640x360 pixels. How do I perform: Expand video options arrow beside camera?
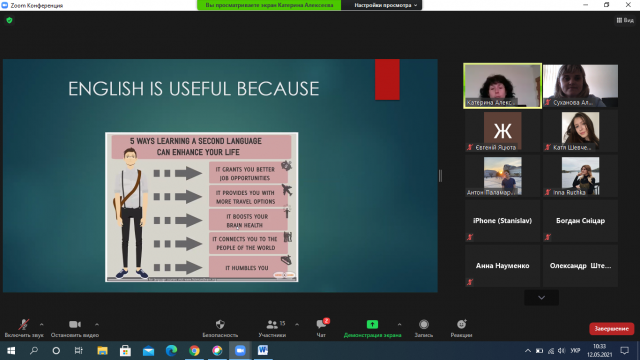point(97,324)
